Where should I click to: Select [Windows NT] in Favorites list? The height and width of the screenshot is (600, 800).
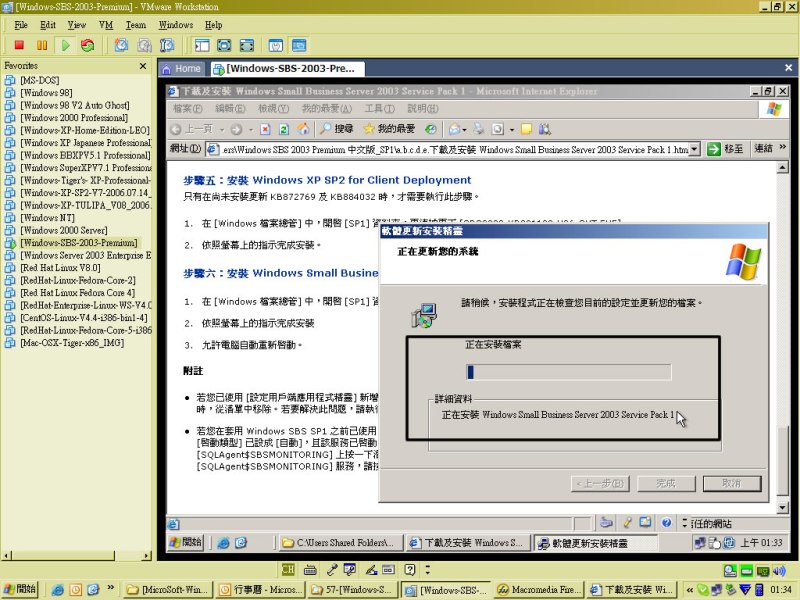[x=47, y=218]
